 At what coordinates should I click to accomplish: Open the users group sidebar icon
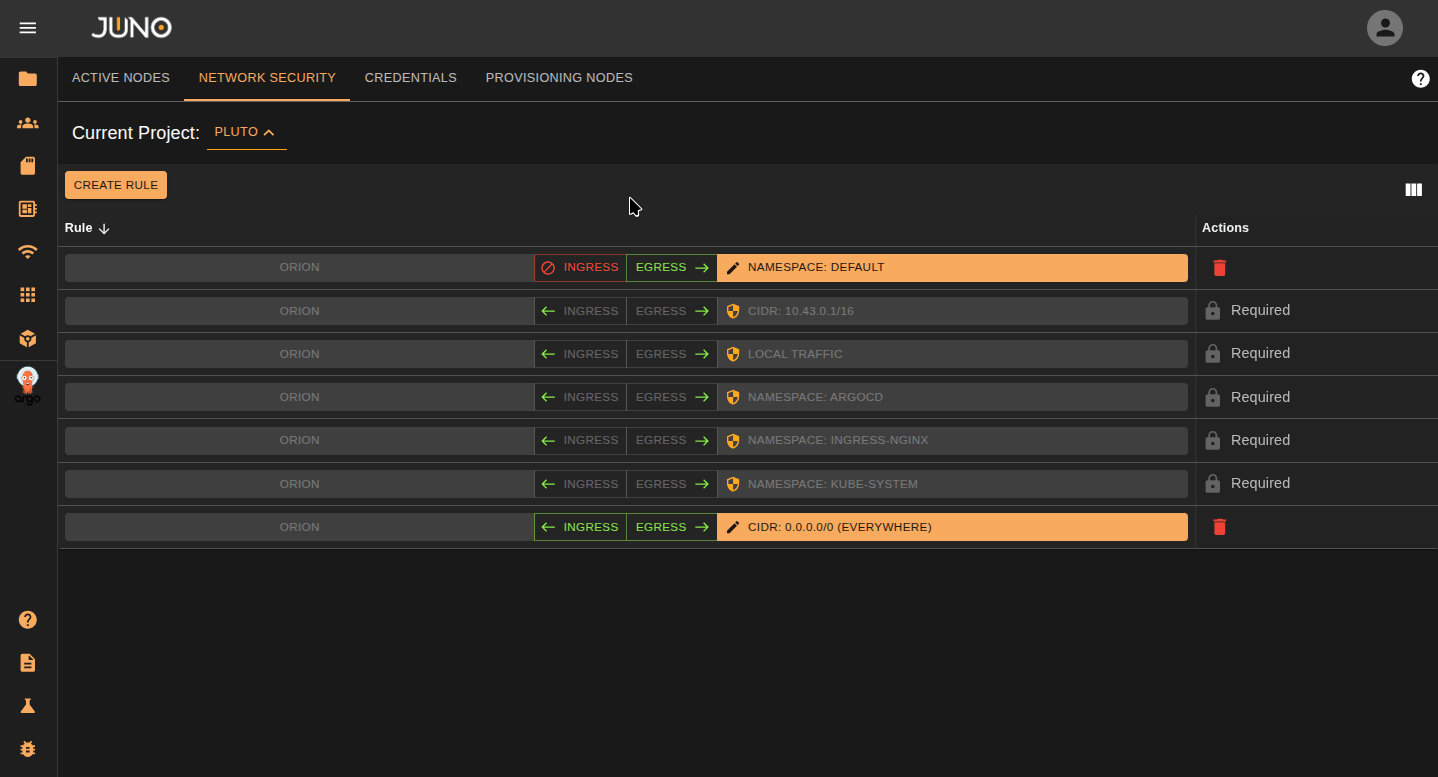coord(28,123)
